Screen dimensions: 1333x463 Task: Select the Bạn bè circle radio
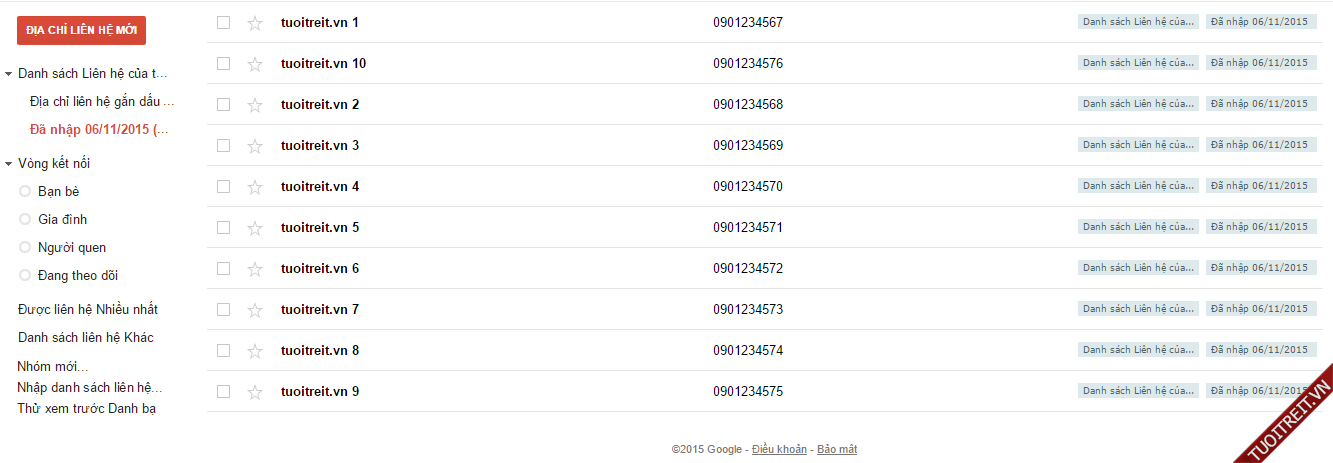pos(25,191)
